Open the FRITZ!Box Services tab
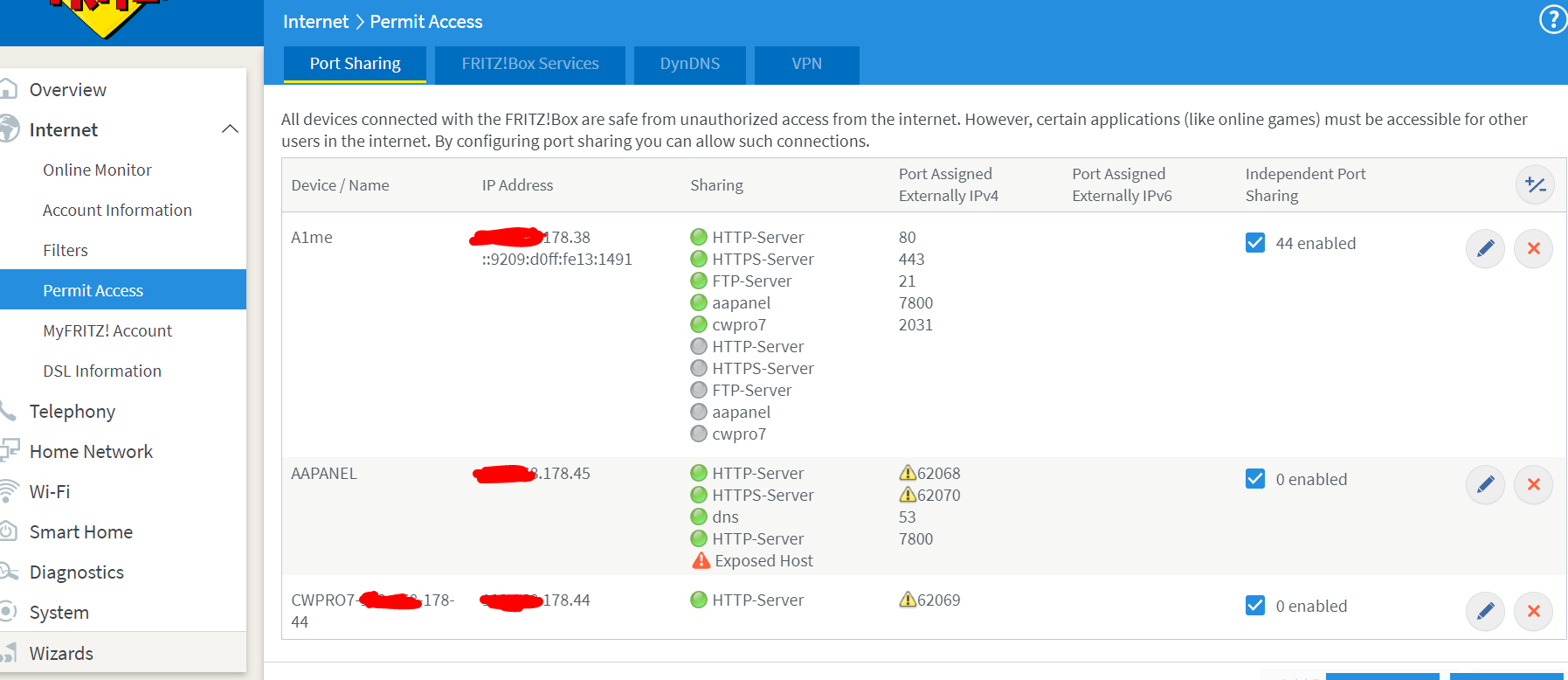Screen dimensions: 1568x680 (x=530, y=64)
